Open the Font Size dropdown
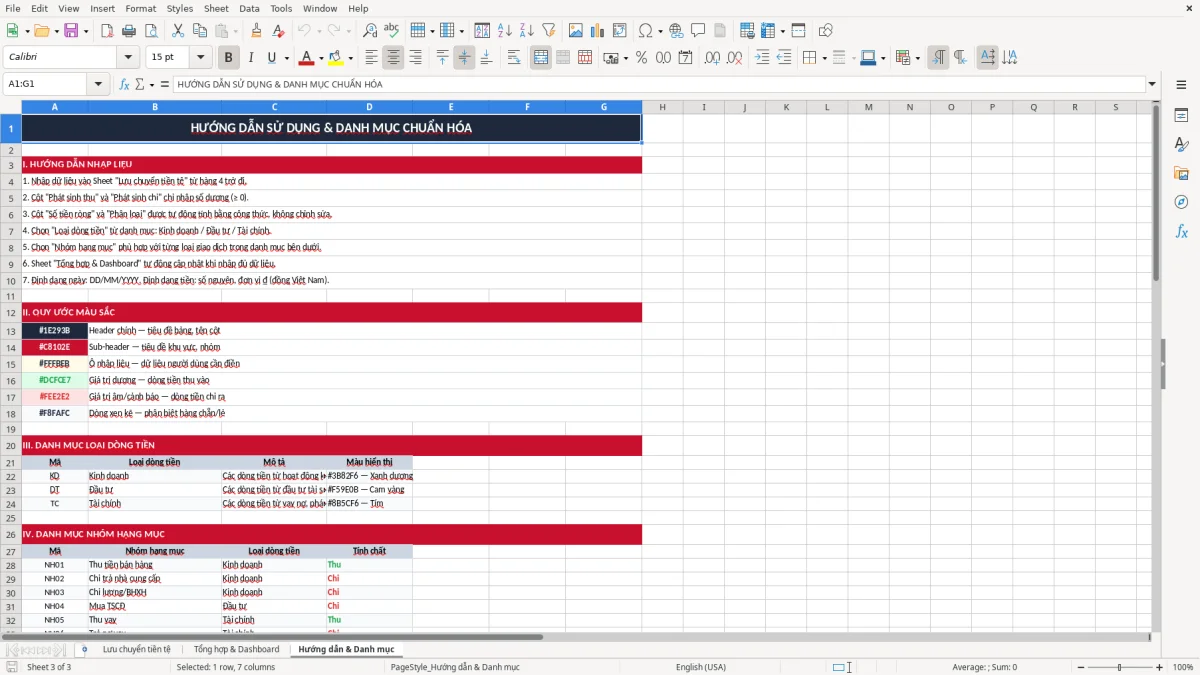The width and height of the screenshot is (1200, 675). click(x=201, y=58)
